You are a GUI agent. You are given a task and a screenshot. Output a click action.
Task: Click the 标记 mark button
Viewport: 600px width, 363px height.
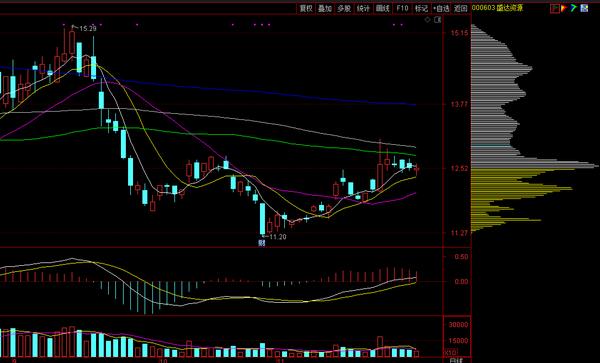click(x=421, y=8)
